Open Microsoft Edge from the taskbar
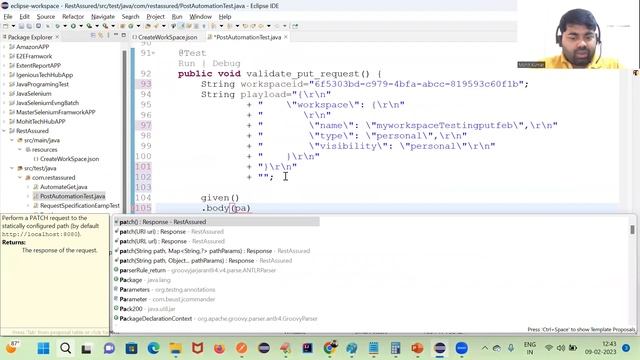Image resolution: width=640 pixels, height=360 pixels. pos(153,348)
